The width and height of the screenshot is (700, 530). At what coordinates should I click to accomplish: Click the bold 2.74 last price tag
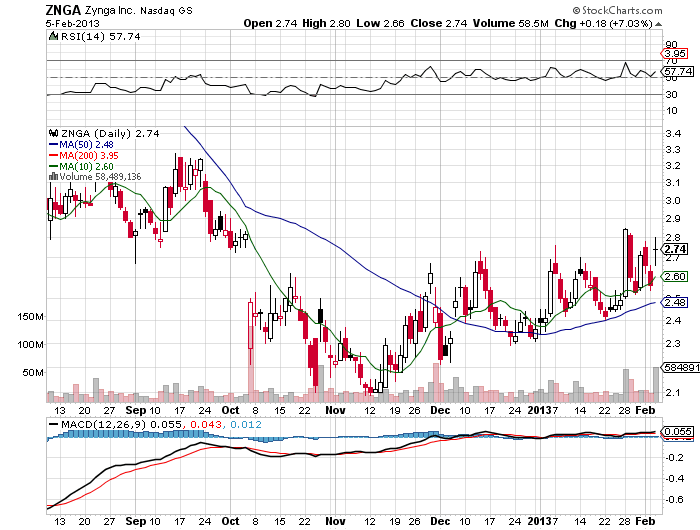[675, 249]
